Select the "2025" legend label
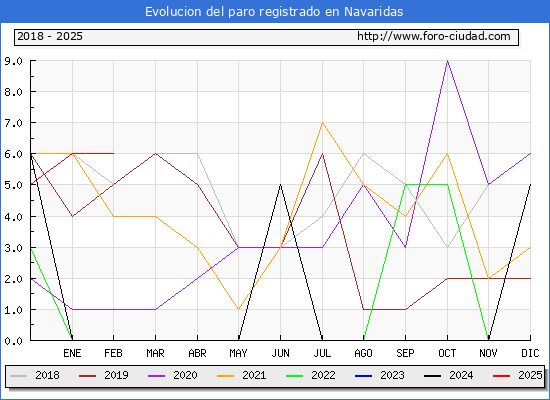Viewport: 550px width, 400px height. coord(530,375)
